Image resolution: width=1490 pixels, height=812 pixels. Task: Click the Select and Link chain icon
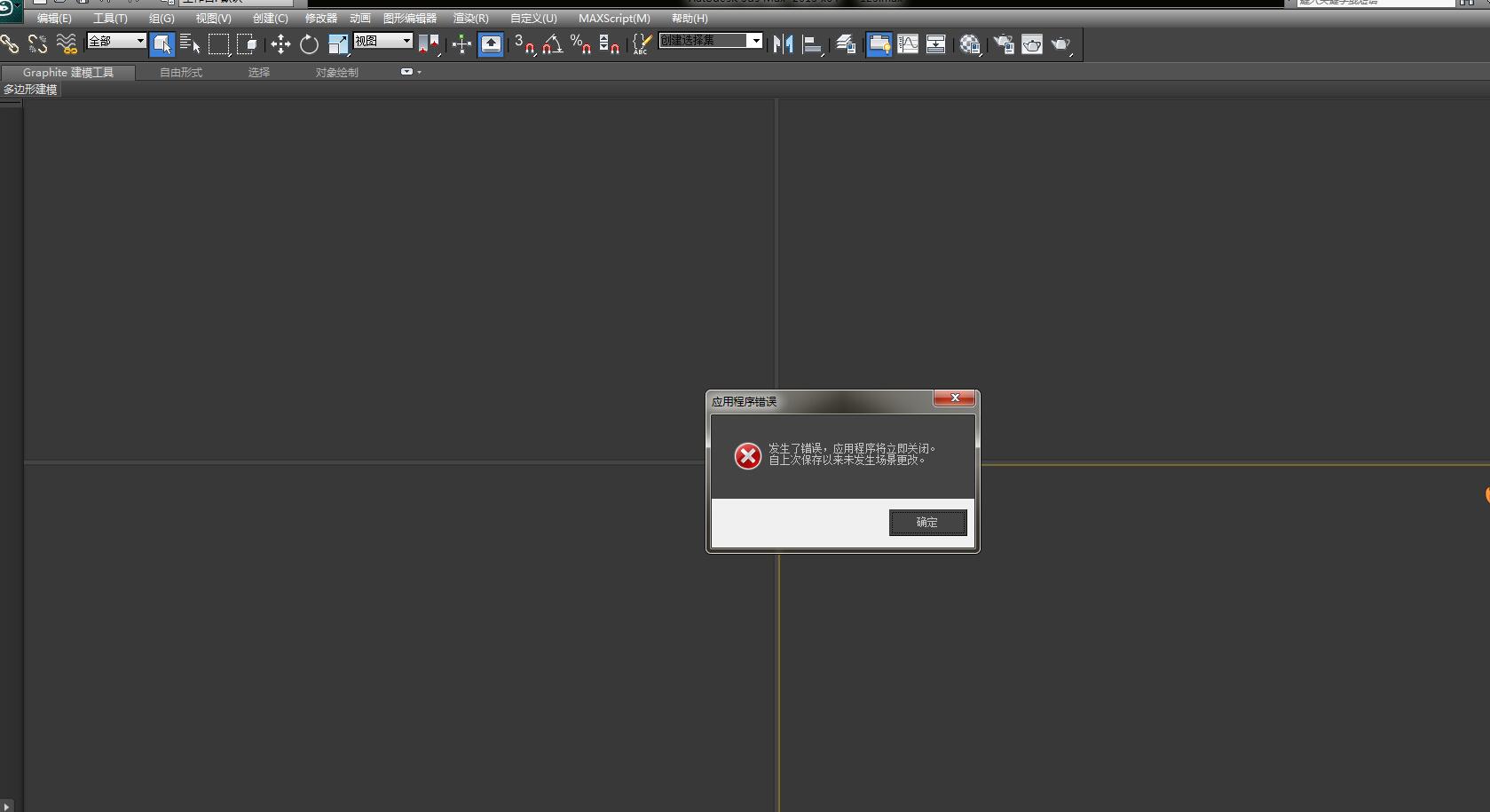(10, 43)
